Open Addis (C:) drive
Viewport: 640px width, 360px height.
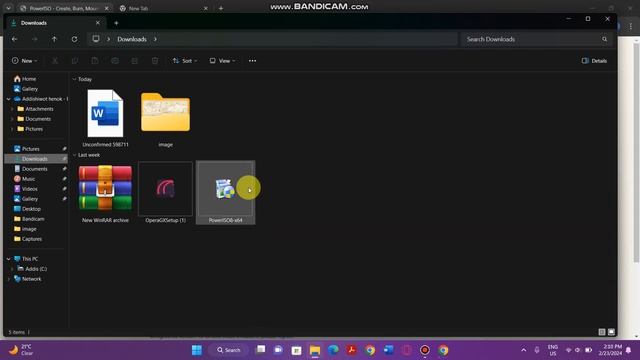tap(36, 269)
